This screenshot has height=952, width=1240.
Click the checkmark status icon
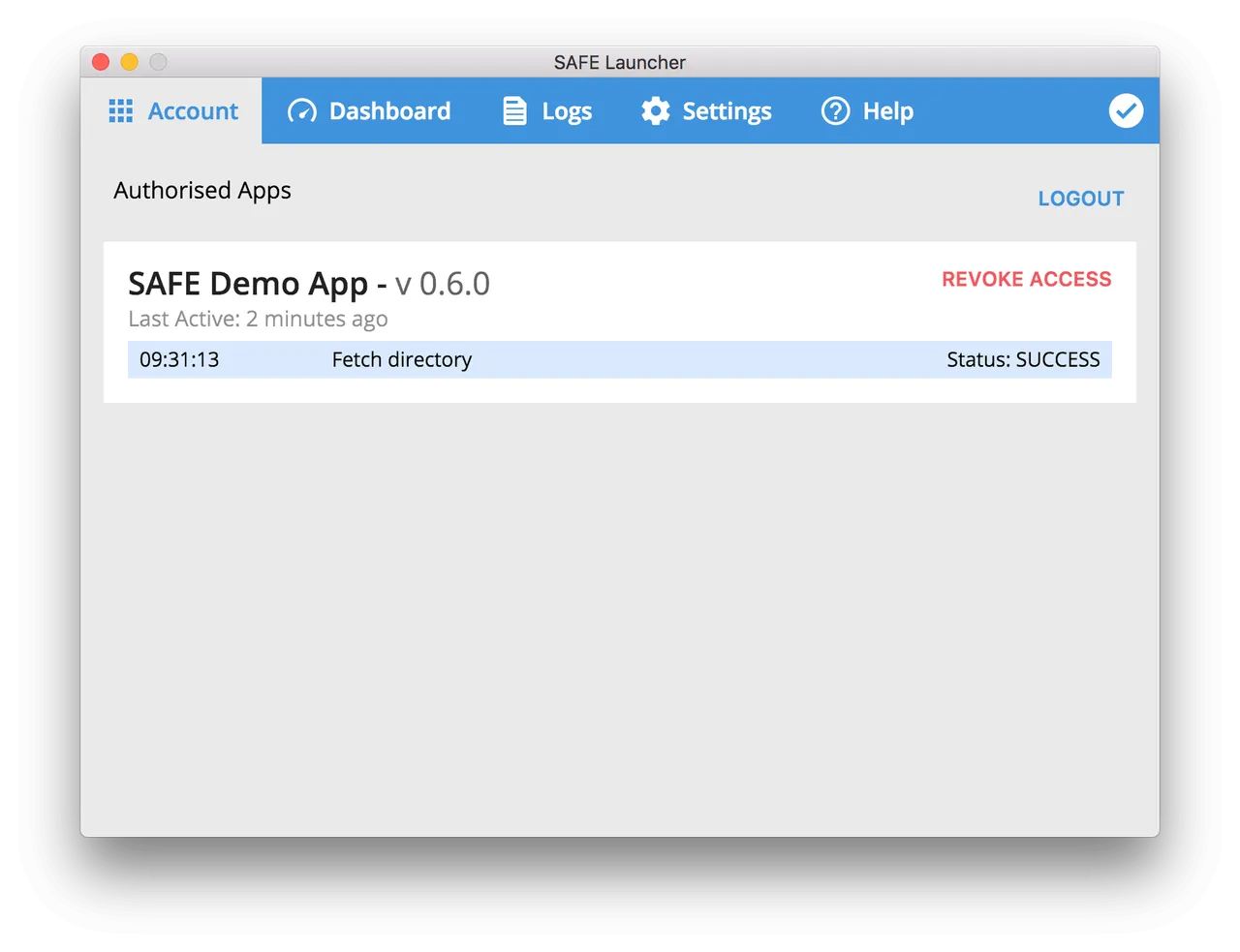pyautogui.click(x=1126, y=110)
